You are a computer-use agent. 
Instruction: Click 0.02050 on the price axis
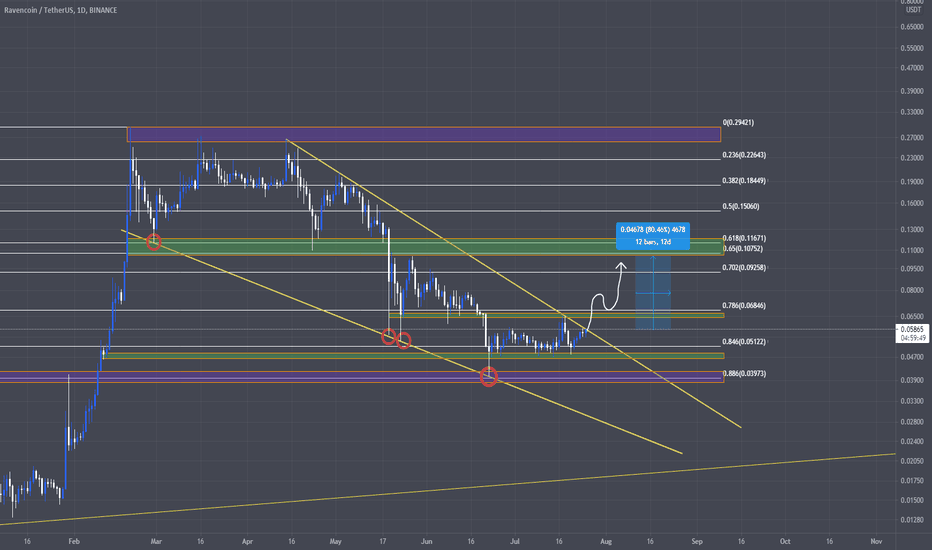[x=912, y=461]
